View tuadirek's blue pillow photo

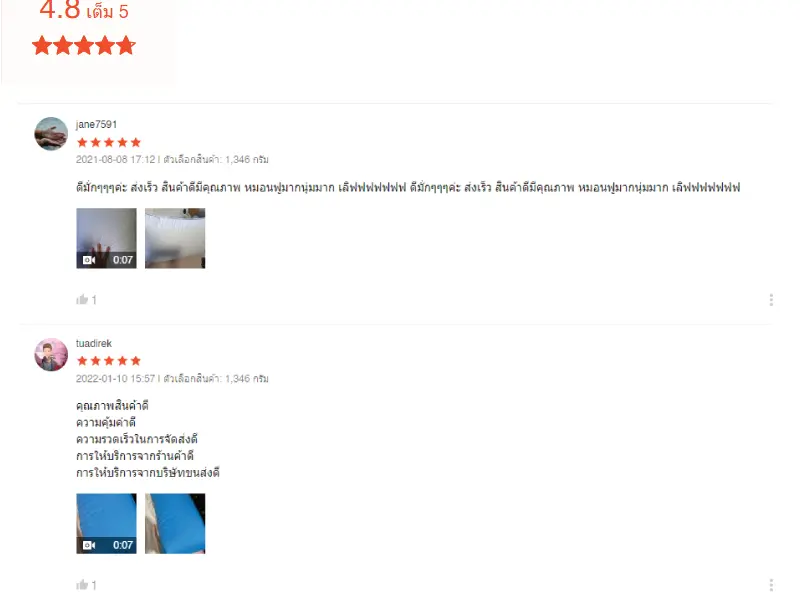click(175, 523)
